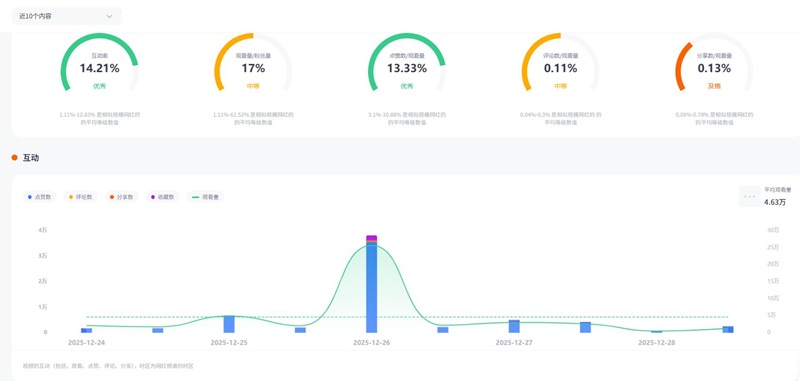The height and width of the screenshot is (381, 800).
Task: Toggle the 点赞数 legend series
Action: click(x=39, y=197)
